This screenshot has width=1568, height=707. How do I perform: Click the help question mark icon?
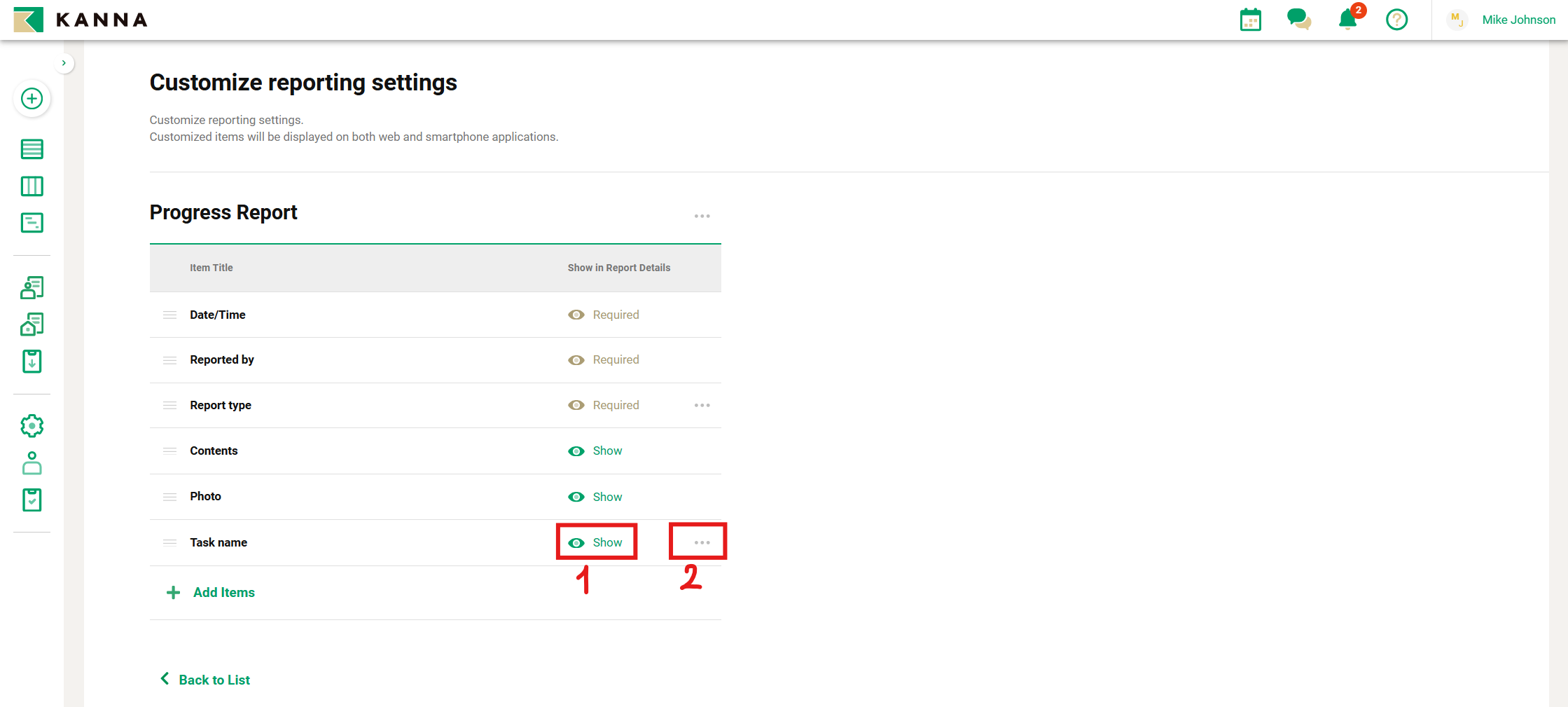1396,20
